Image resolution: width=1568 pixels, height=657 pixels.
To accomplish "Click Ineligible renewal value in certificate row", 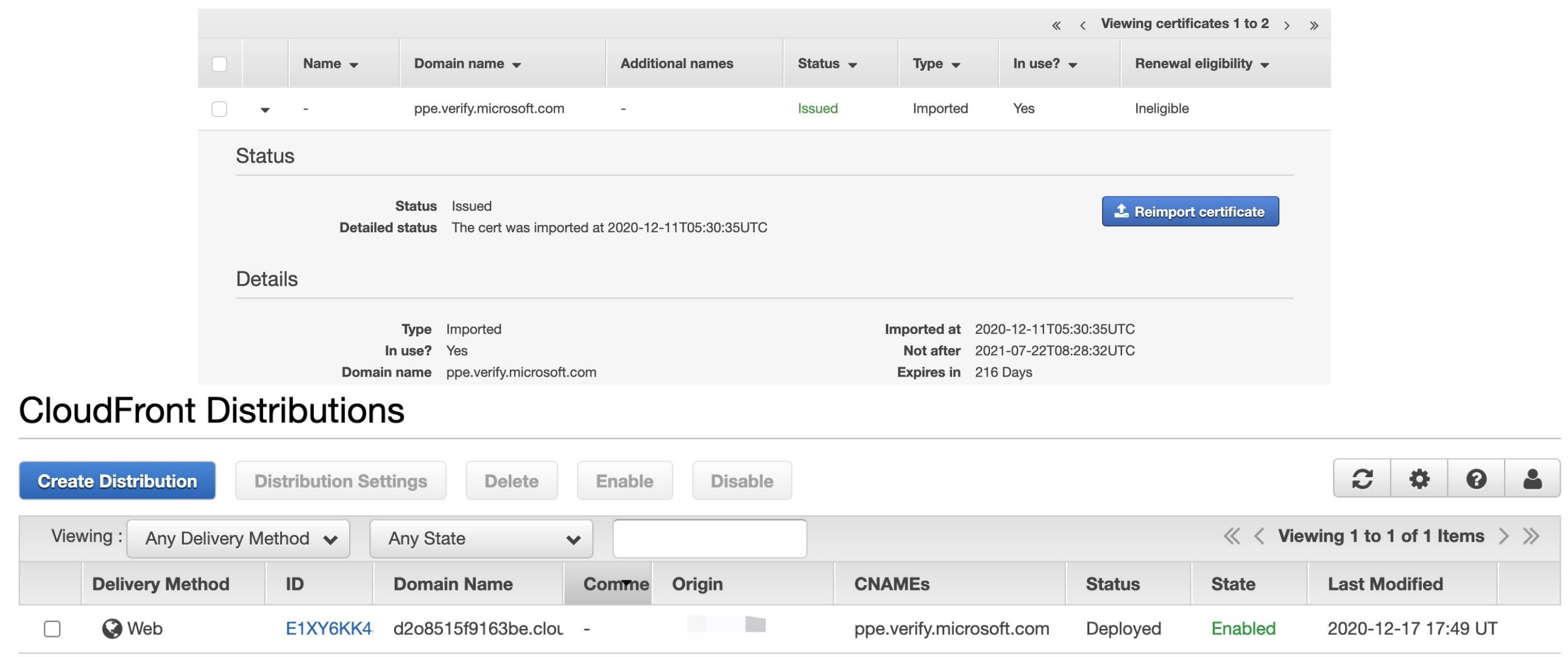I will [1161, 108].
